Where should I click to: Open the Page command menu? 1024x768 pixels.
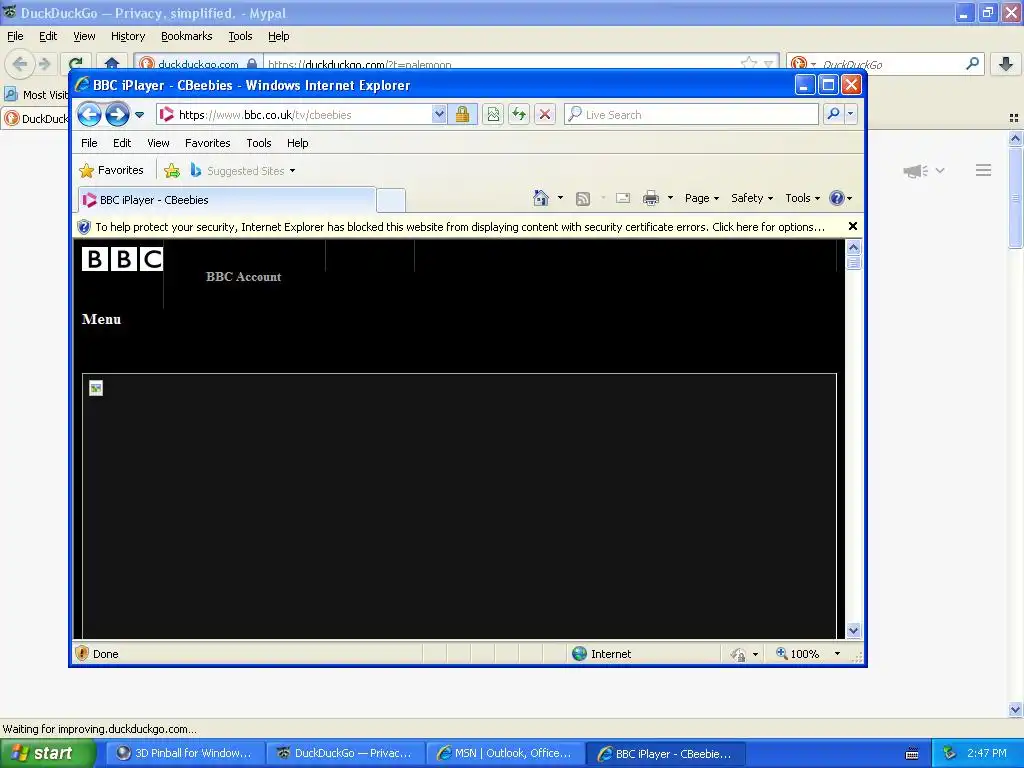pyautogui.click(x=701, y=198)
